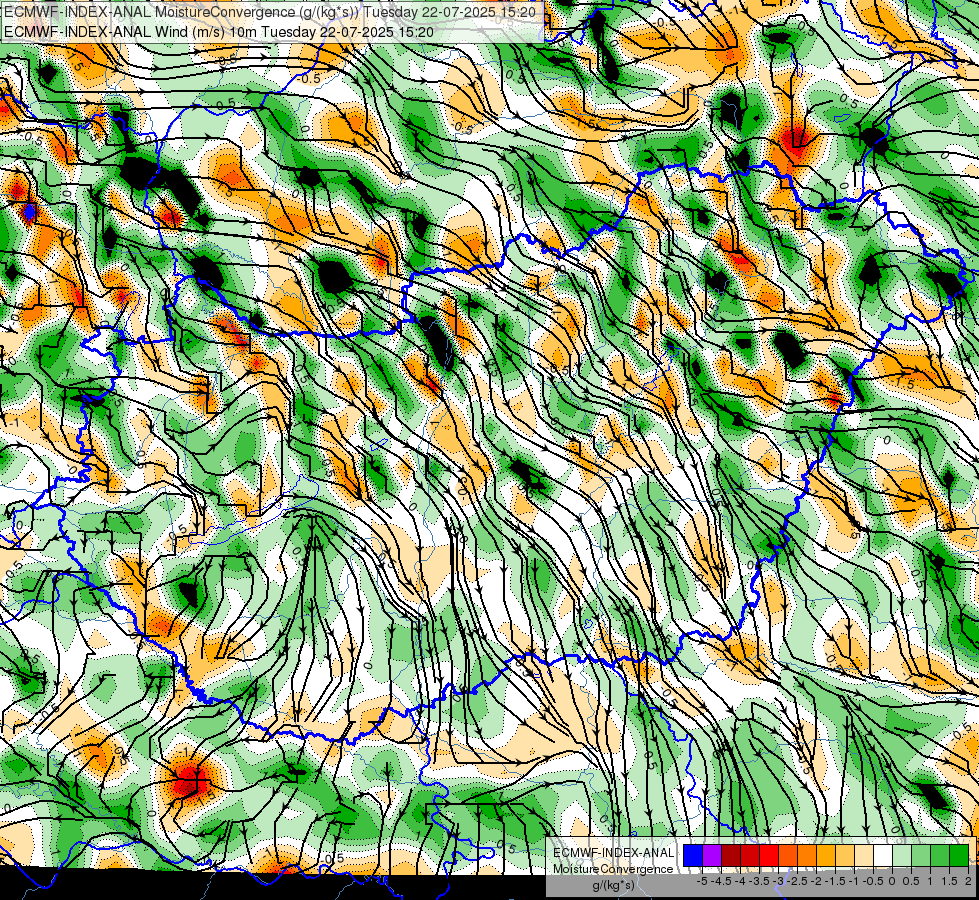Click the '0' legend tick label

pos(892,881)
